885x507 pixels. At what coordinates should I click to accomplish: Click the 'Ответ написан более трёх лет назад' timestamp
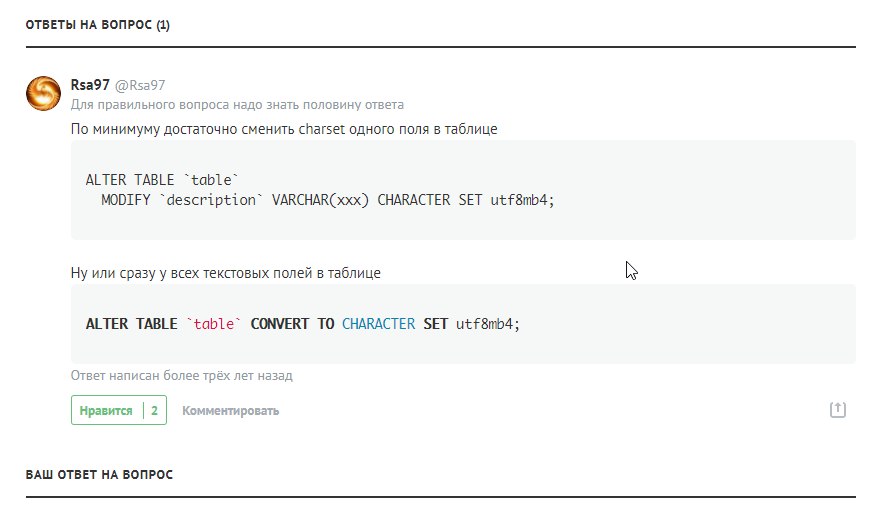182,375
